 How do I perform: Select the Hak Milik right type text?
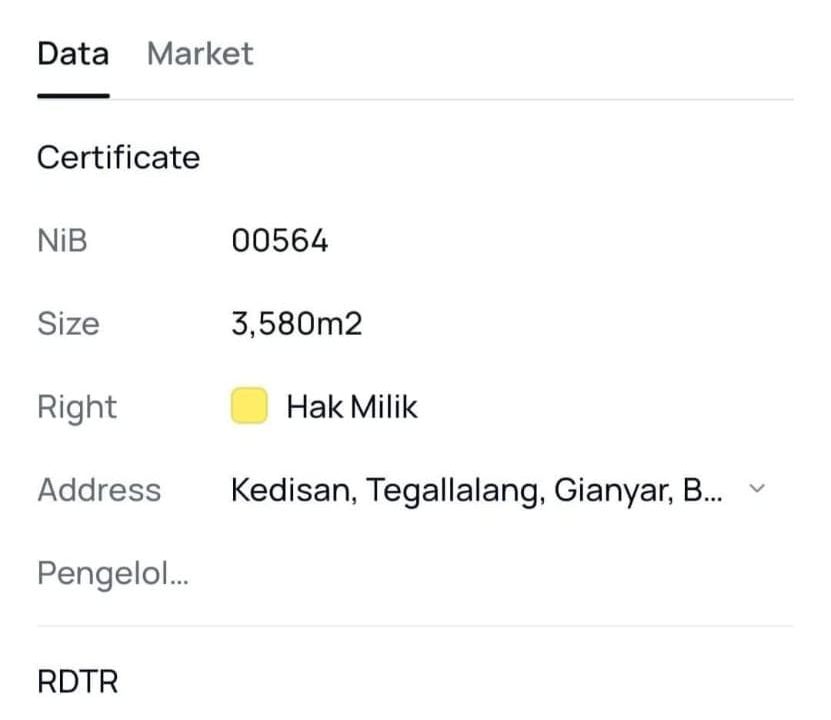tap(352, 407)
